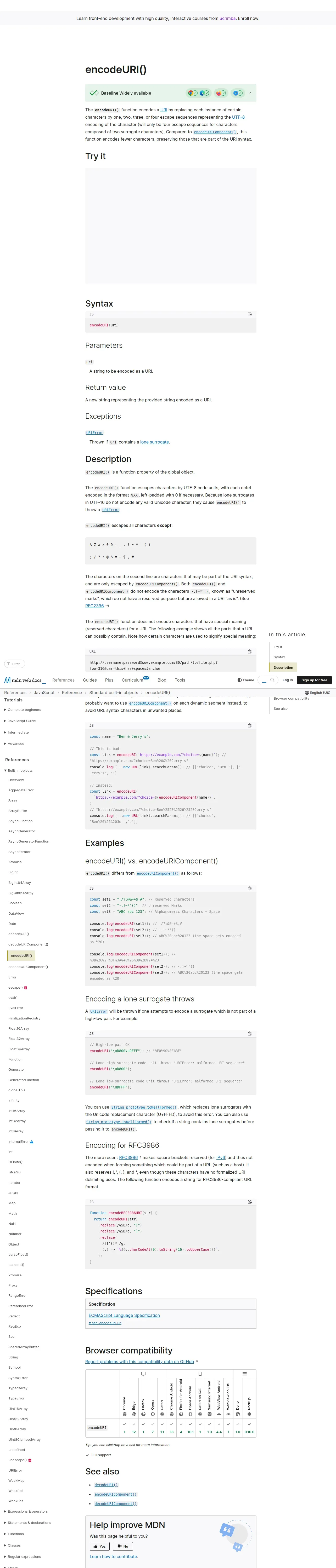Click the Baseline checkmark icon
Screen dimensions: 336x1568
(93, 93)
